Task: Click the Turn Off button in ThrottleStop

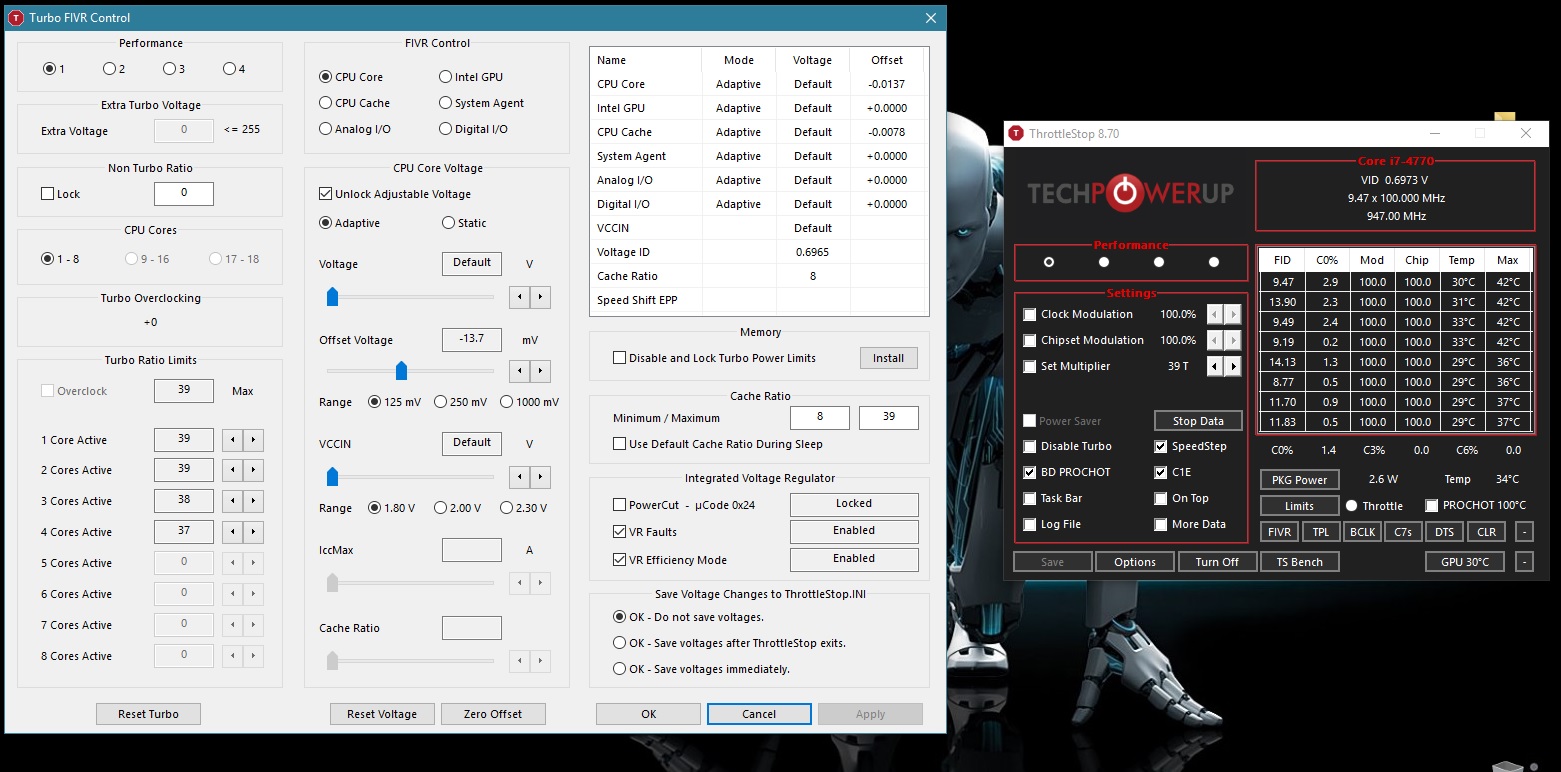Action: point(1217,562)
